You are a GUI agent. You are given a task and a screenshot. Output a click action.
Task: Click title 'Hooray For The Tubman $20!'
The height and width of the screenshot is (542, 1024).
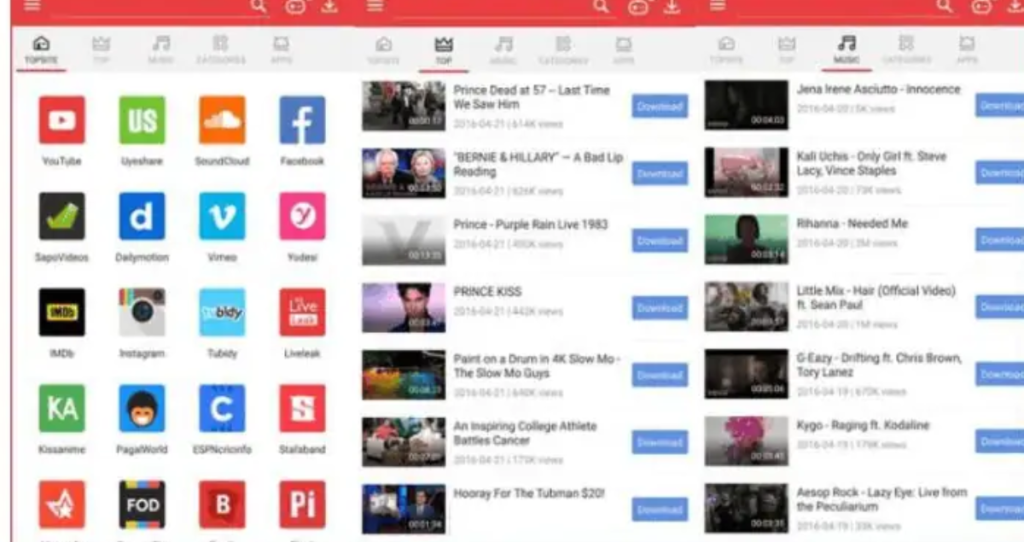pos(529,494)
